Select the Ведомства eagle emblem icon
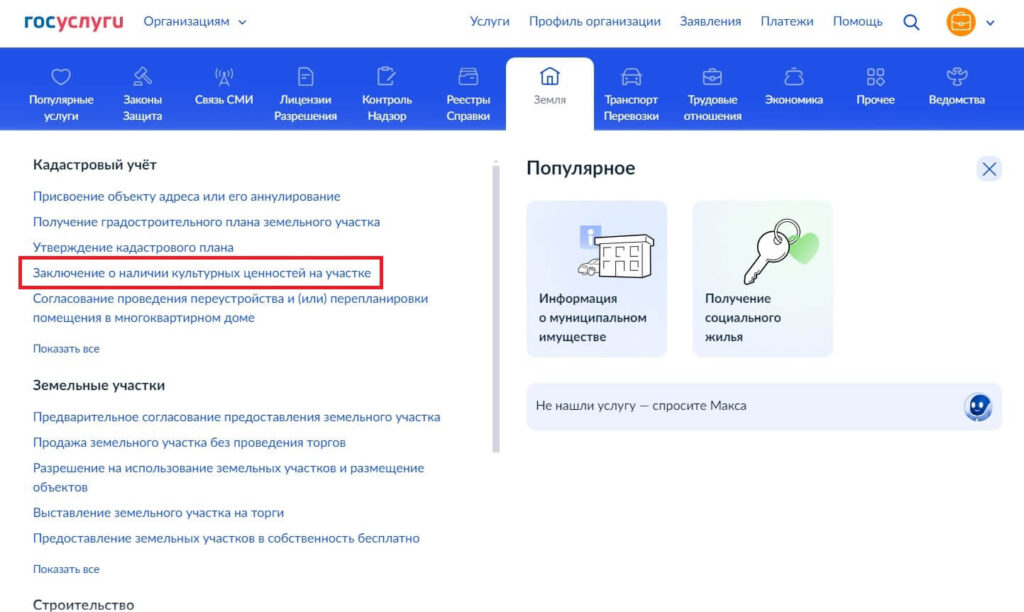The width and height of the screenshot is (1024, 612). pyautogui.click(x=957, y=76)
